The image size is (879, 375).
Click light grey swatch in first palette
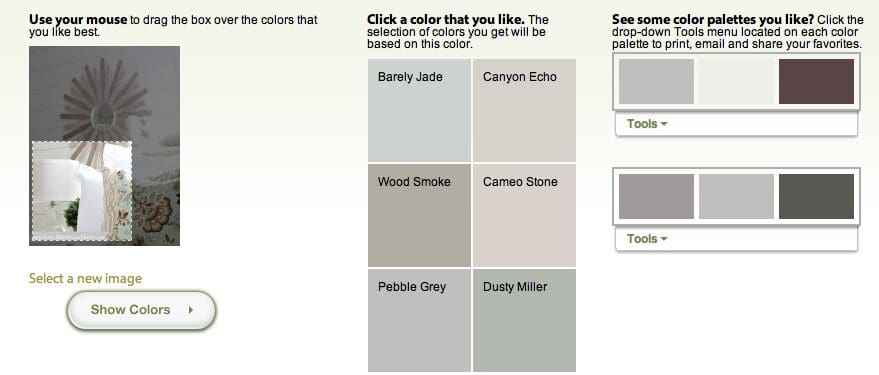[x=656, y=81]
